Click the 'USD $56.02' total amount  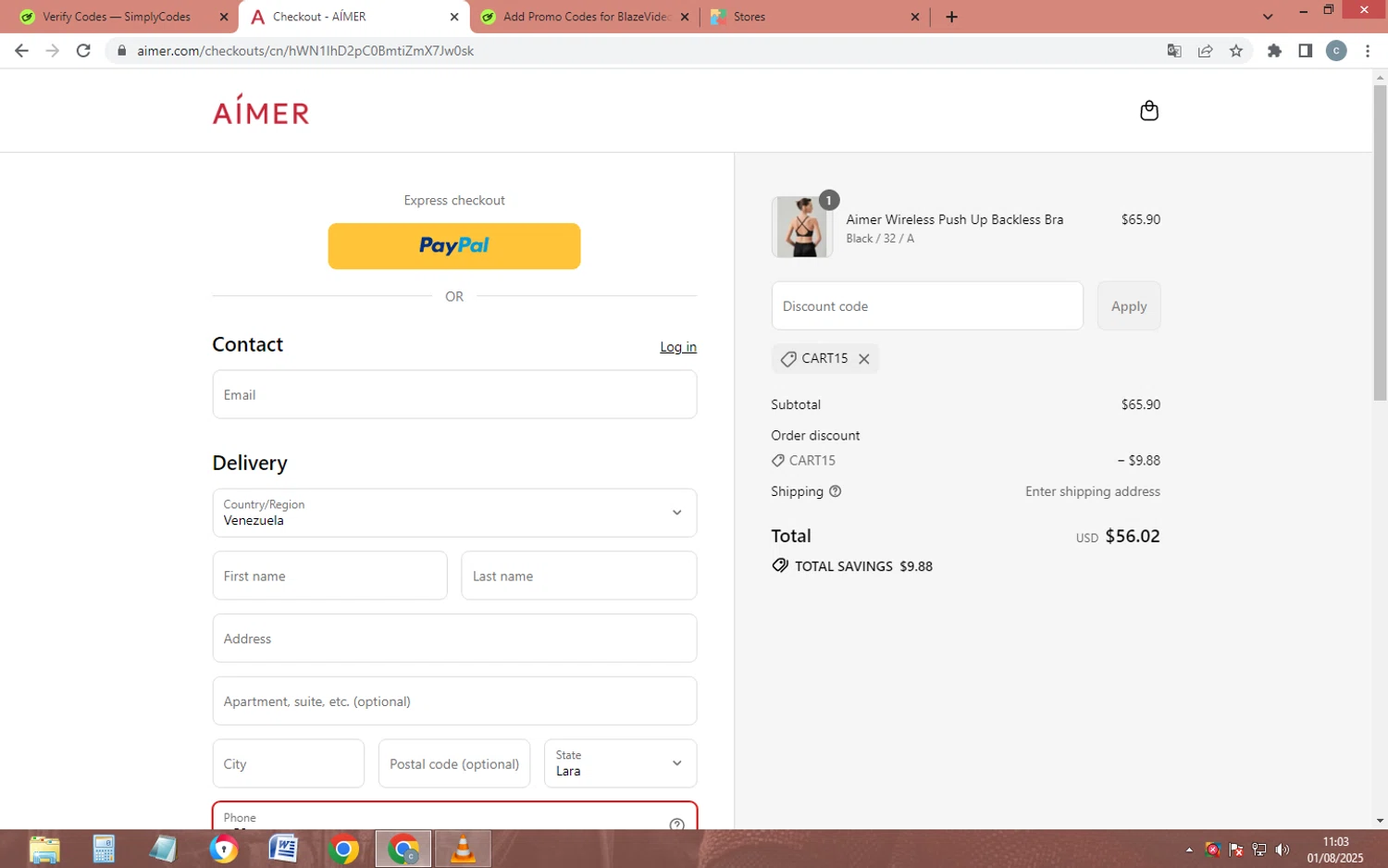1118,536
